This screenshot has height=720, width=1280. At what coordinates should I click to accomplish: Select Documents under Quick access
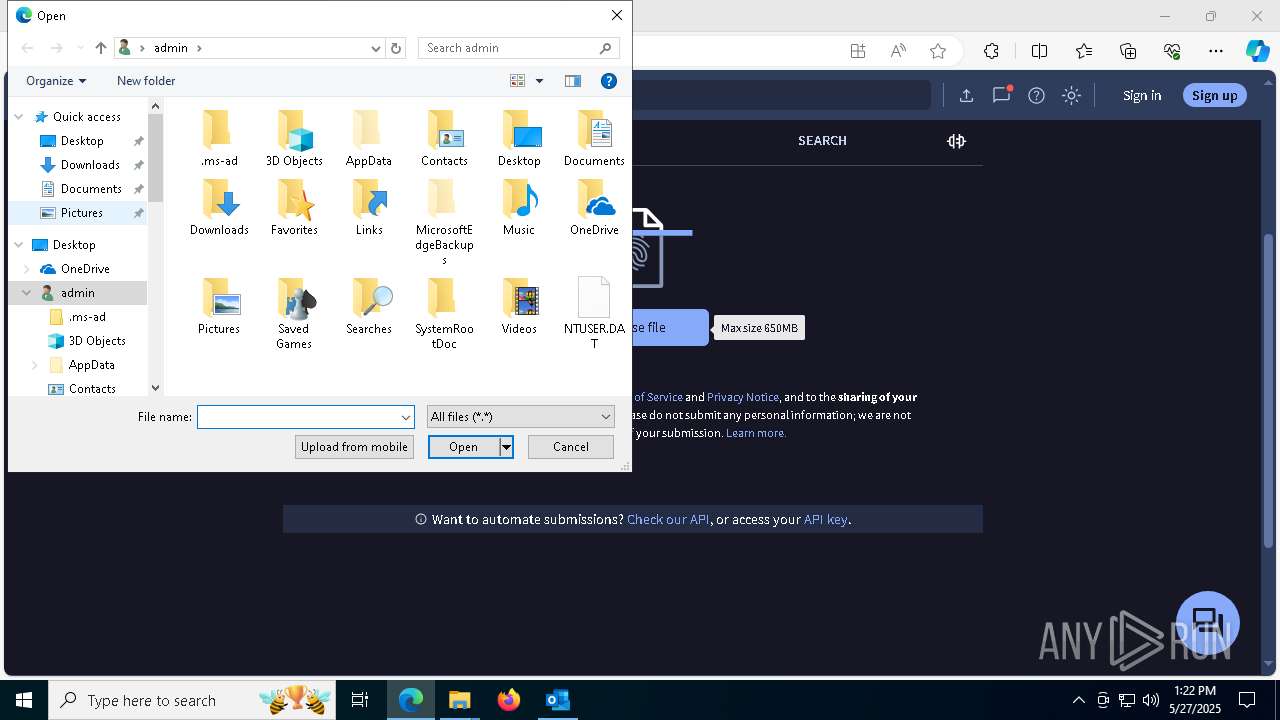pyautogui.click(x=91, y=189)
